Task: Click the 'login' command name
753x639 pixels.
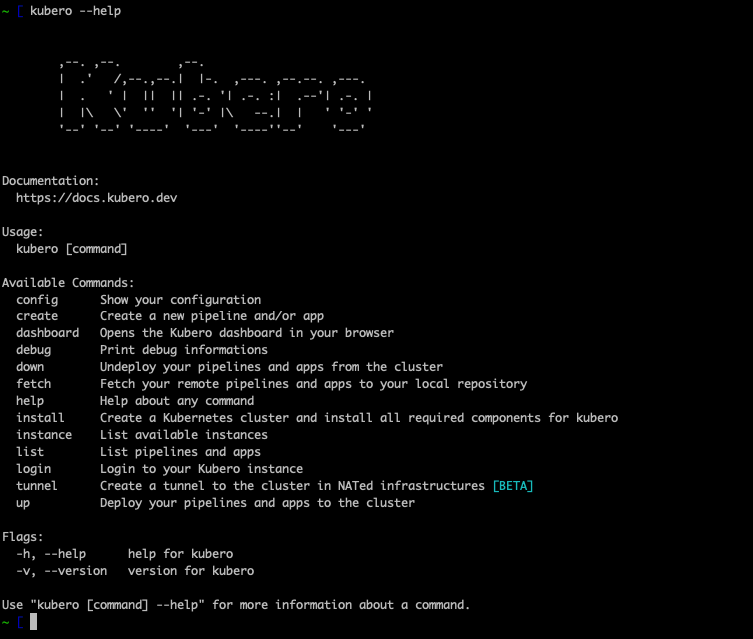Action: coord(34,469)
